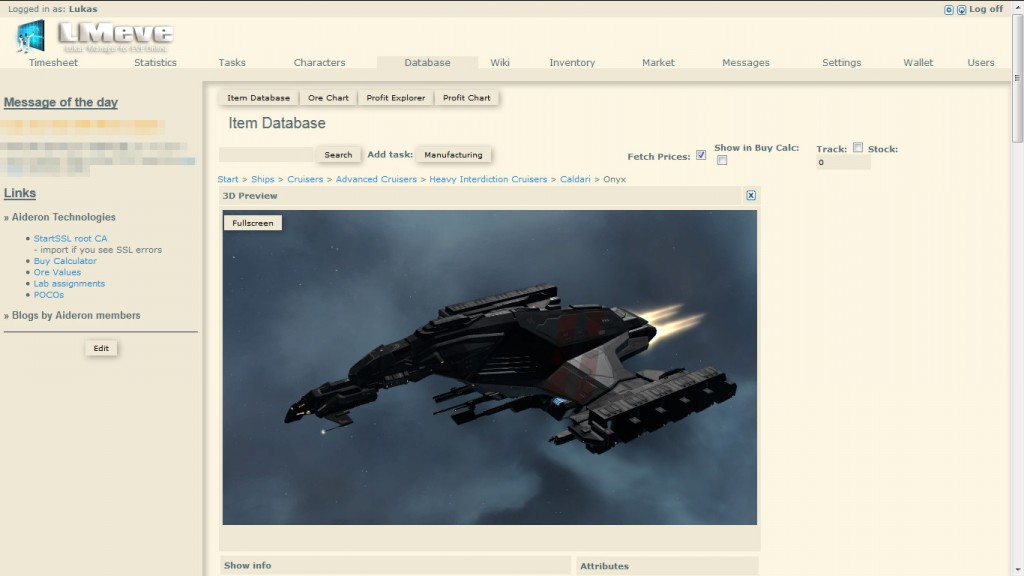Click the Aideron Technologies section title
The height and width of the screenshot is (576, 1024).
[63, 217]
